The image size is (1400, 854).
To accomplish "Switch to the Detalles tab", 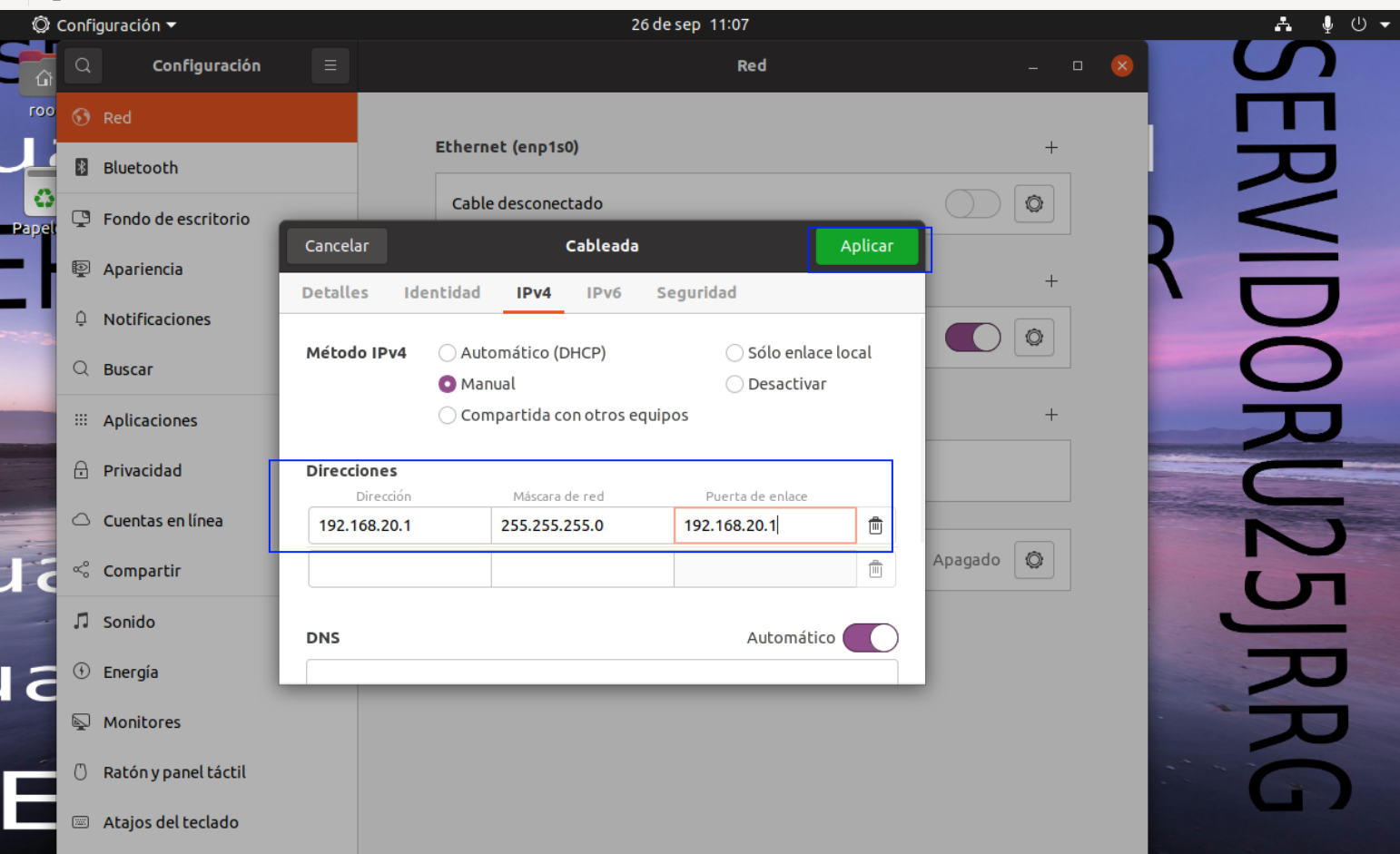I will click(335, 292).
